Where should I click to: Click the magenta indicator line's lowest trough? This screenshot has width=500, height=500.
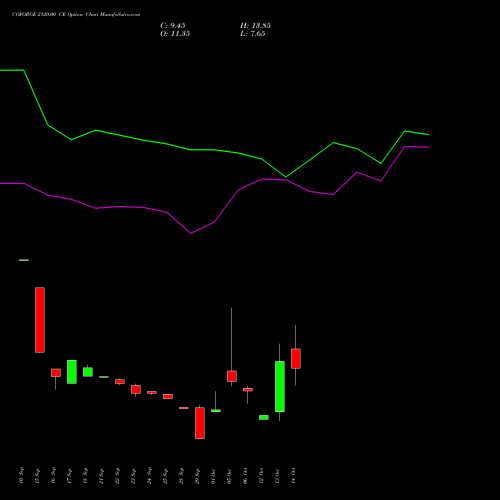click(191, 233)
